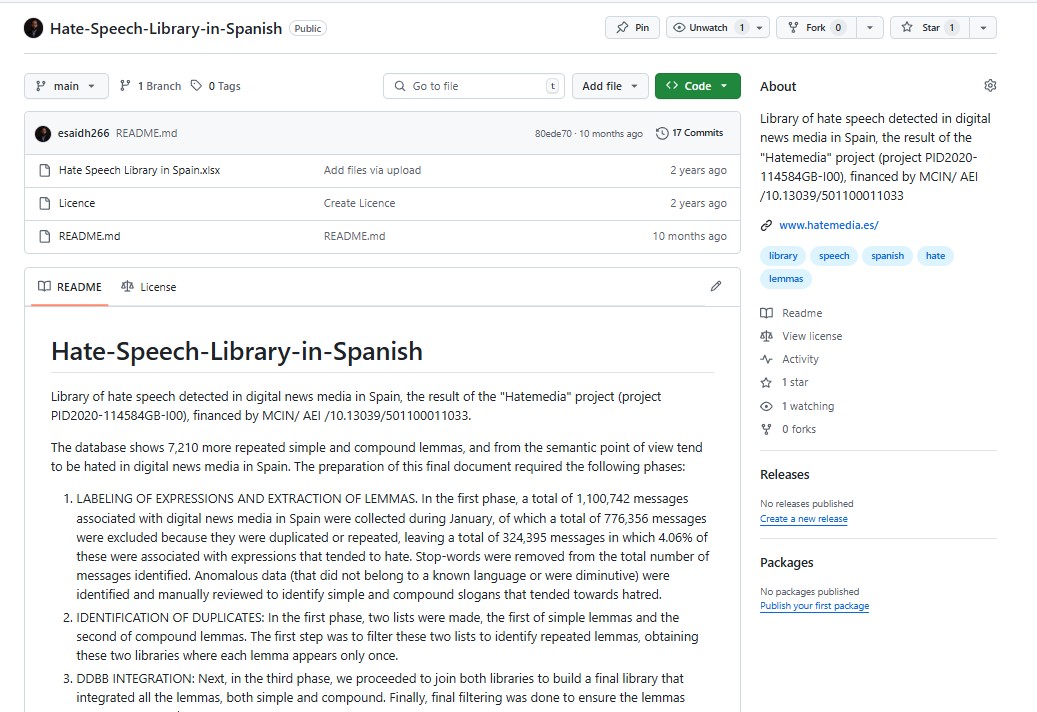Click the 0 Tags link

pyautogui.click(x=216, y=86)
